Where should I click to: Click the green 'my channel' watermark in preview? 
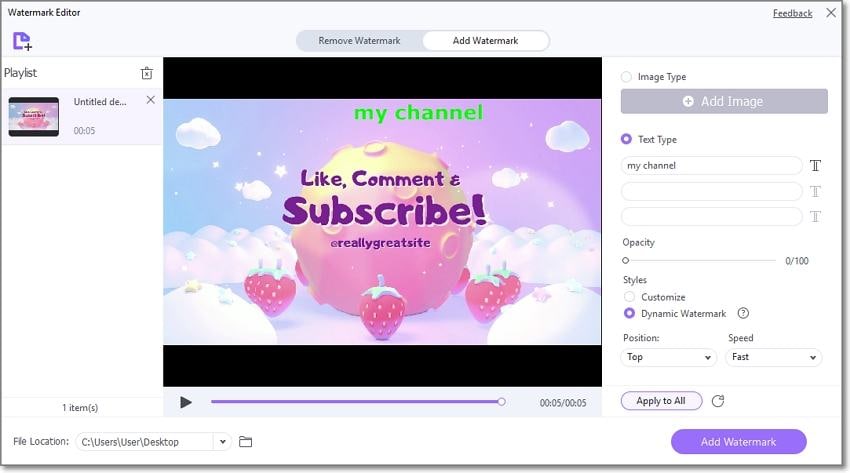tap(418, 113)
